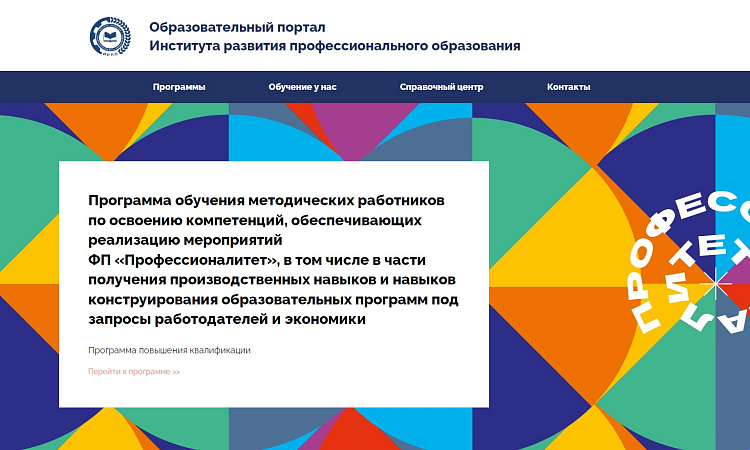Click the white star in Профессионалитет emblem
Viewport: 750px width, 450px height.
coord(714,284)
